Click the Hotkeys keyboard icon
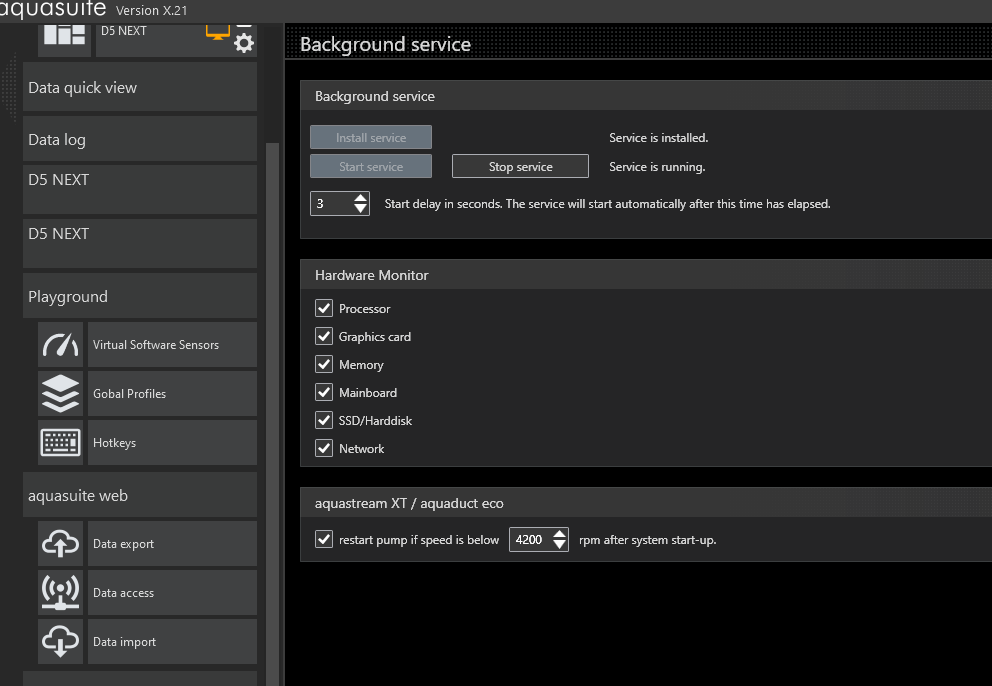The height and width of the screenshot is (686, 992). [x=61, y=443]
